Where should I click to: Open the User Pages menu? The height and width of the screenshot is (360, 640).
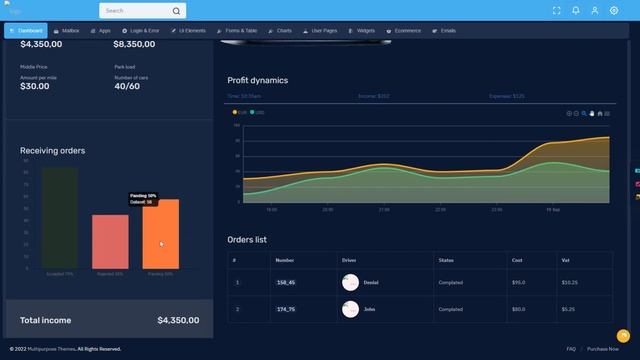(x=320, y=31)
